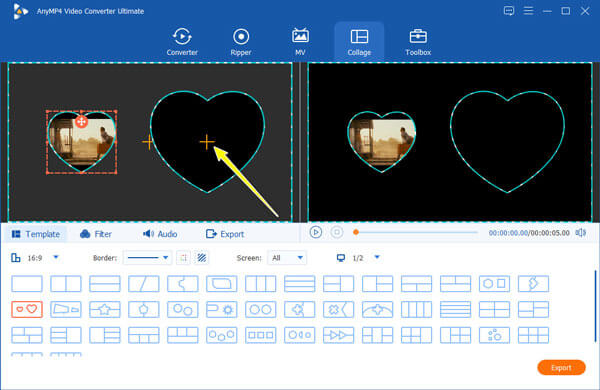This screenshot has height=390, width=600.
Task: Play the collage preview
Action: 316,232
